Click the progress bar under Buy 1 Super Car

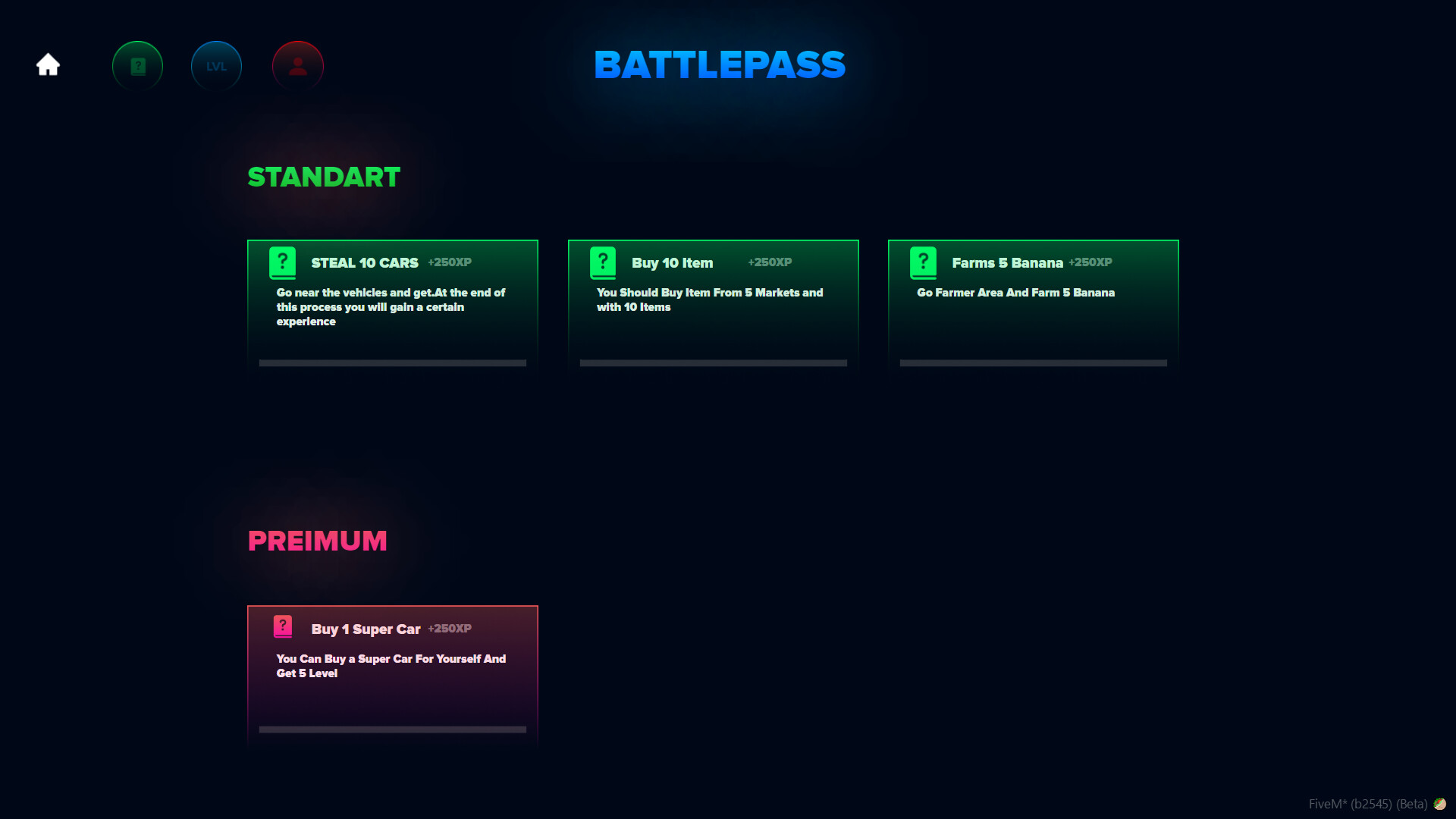392,729
